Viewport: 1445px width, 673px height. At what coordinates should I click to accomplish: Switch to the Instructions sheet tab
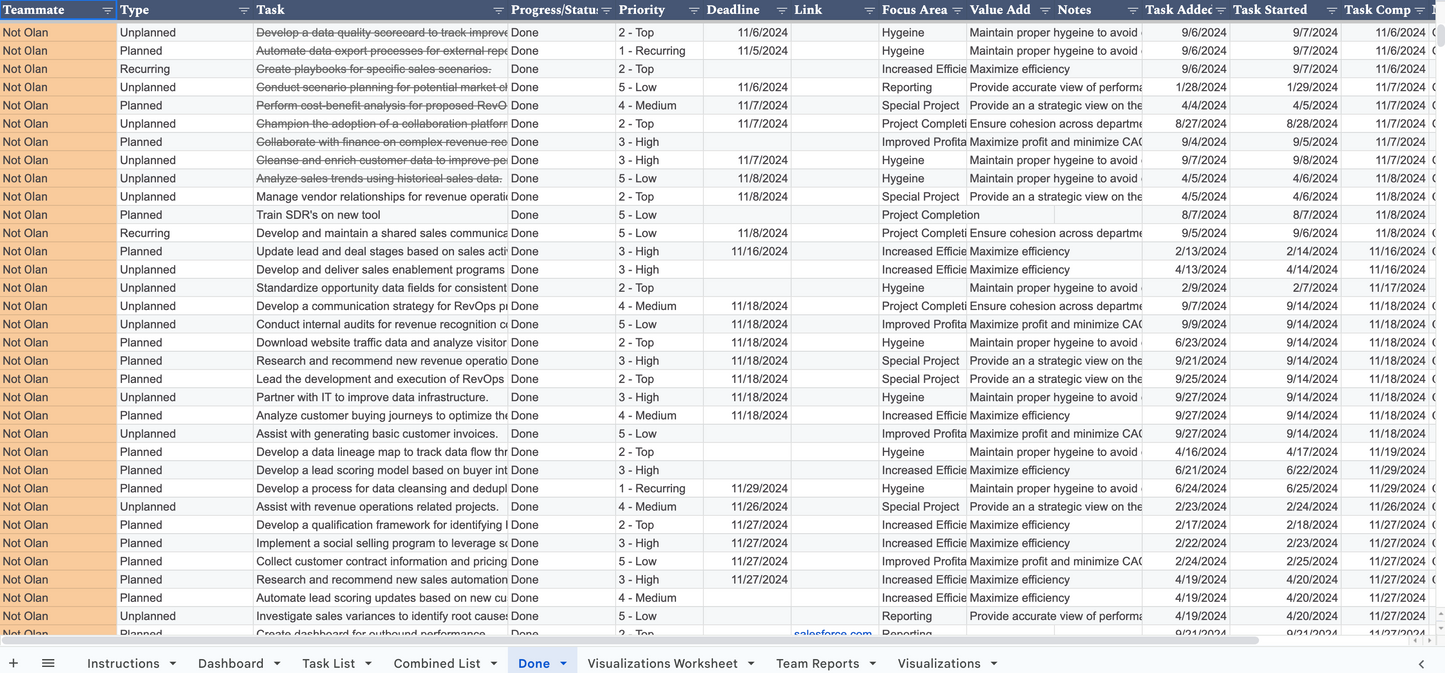click(123, 664)
